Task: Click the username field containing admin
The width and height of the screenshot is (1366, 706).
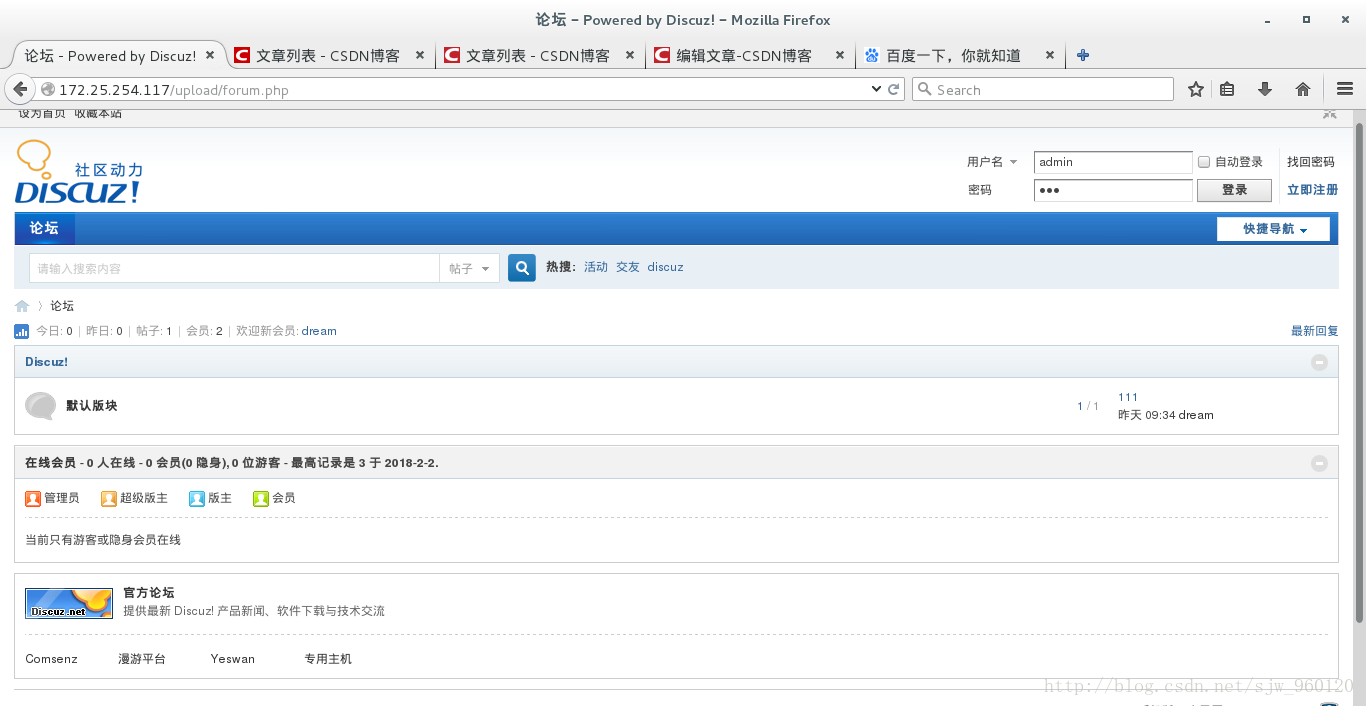Action: (1113, 162)
